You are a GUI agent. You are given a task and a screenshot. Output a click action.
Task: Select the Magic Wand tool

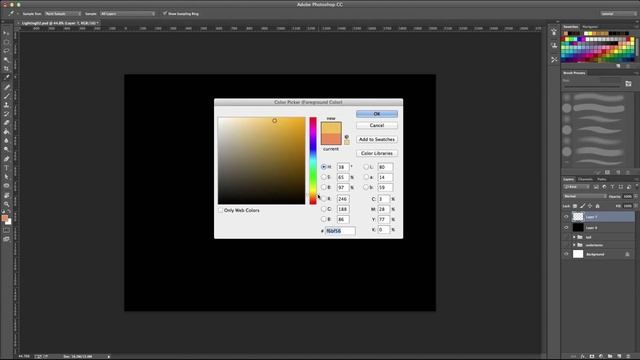(6, 60)
